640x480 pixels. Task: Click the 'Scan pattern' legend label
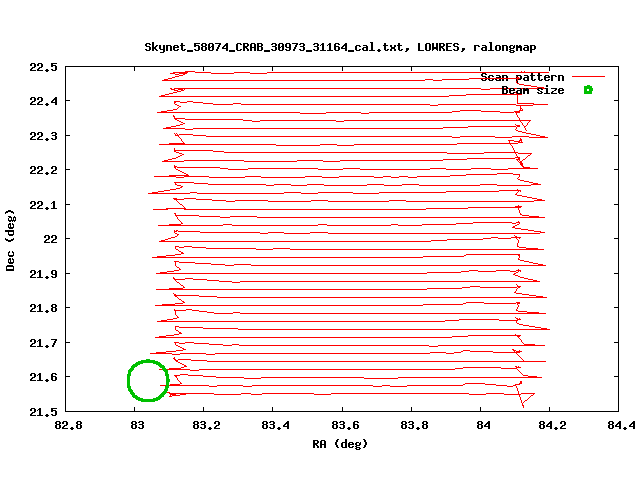coord(522,77)
